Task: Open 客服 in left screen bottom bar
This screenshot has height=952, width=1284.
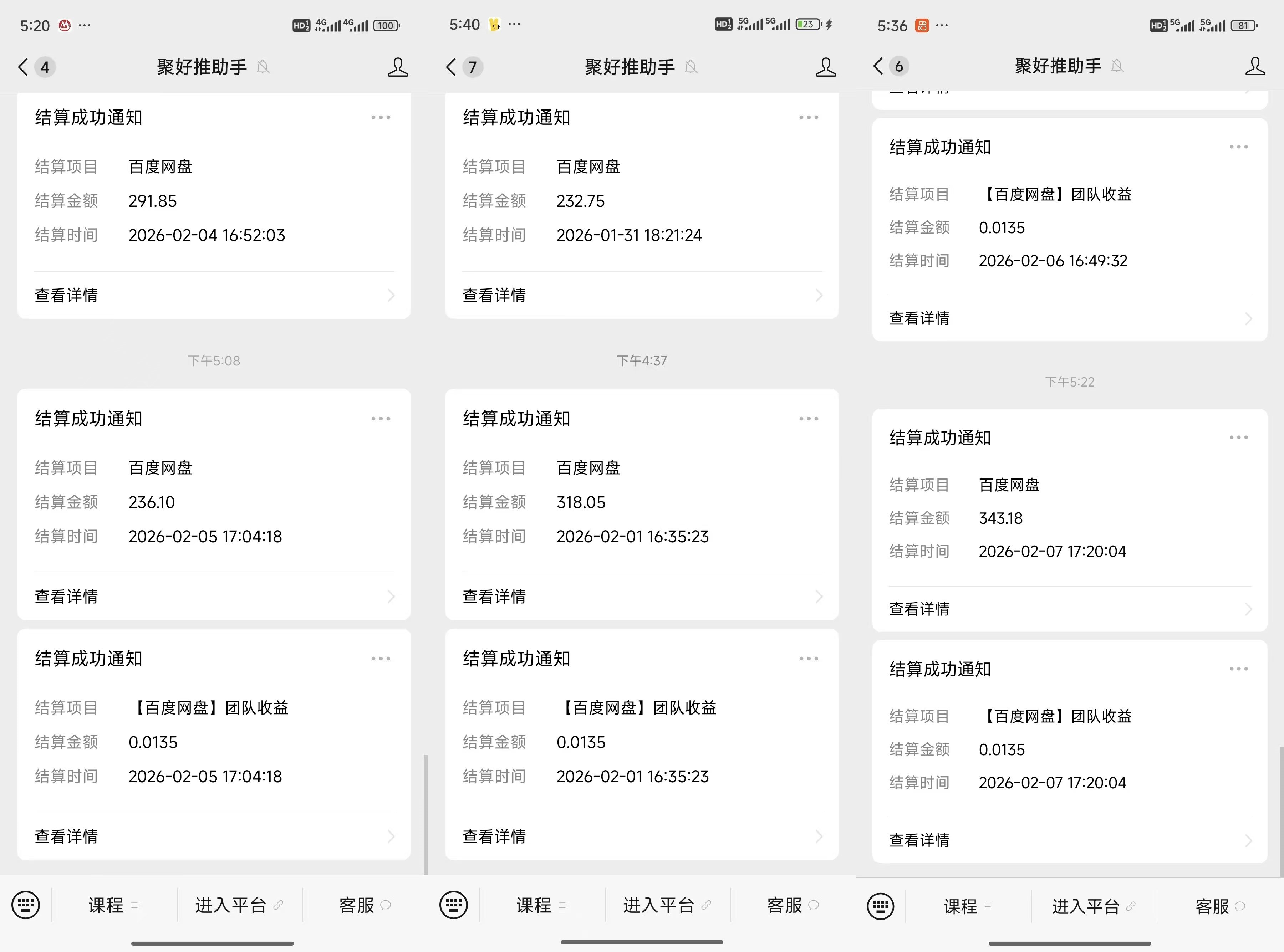Action: click(365, 905)
